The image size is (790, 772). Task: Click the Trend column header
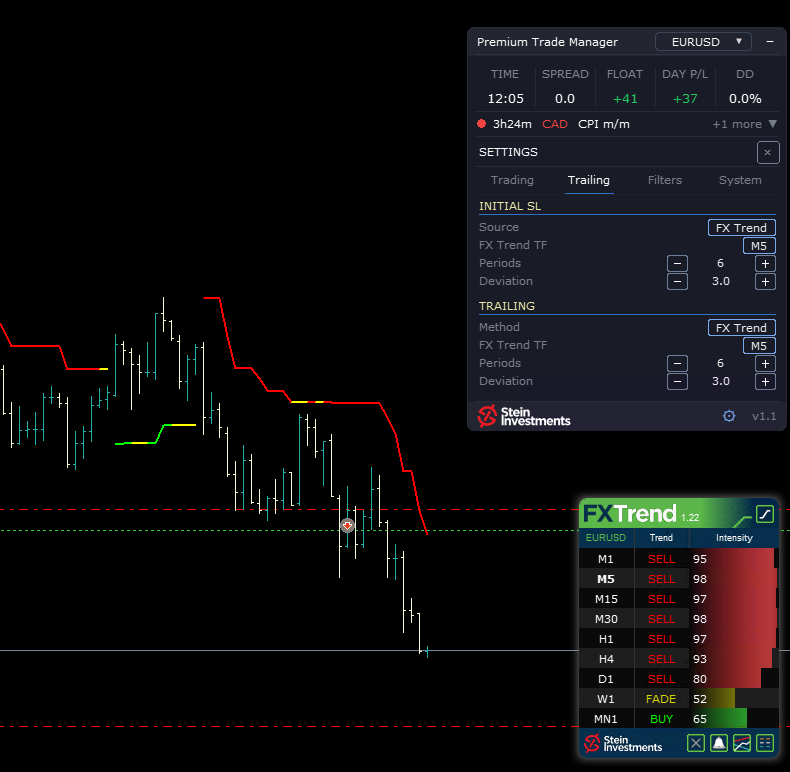[x=661, y=538]
